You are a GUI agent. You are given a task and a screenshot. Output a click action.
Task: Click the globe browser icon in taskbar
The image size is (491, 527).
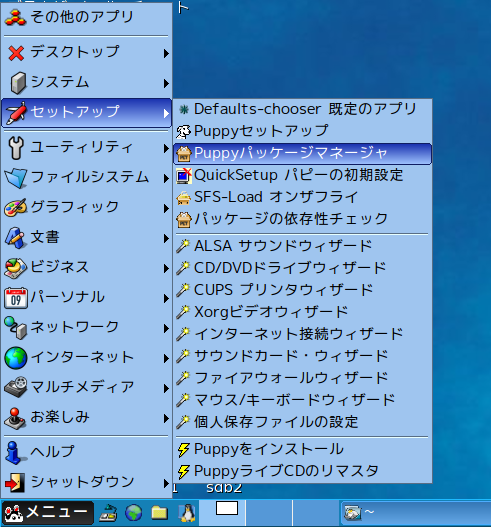[x=133, y=513]
